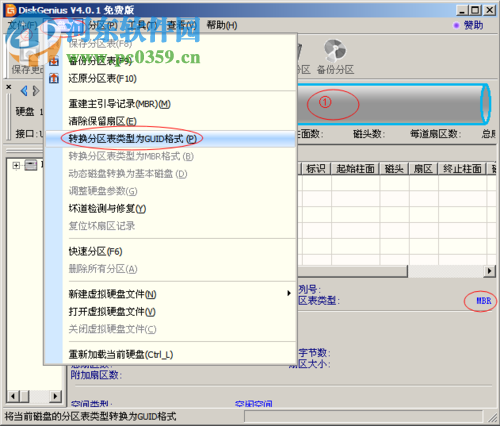Click the MBR partition table type value
Image resolution: width=500 pixels, height=426 pixels.
point(483,301)
